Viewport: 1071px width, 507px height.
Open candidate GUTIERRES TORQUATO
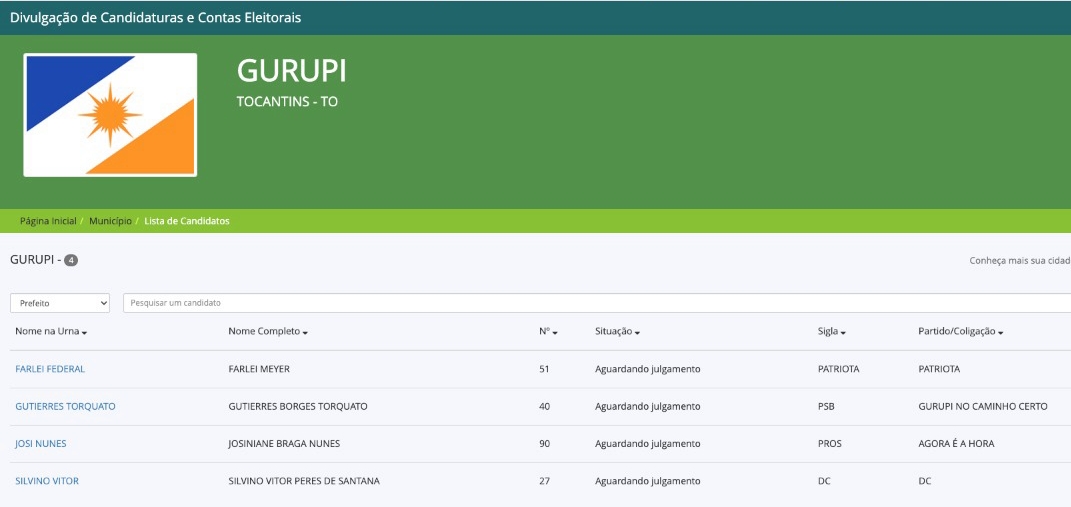(65, 406)
